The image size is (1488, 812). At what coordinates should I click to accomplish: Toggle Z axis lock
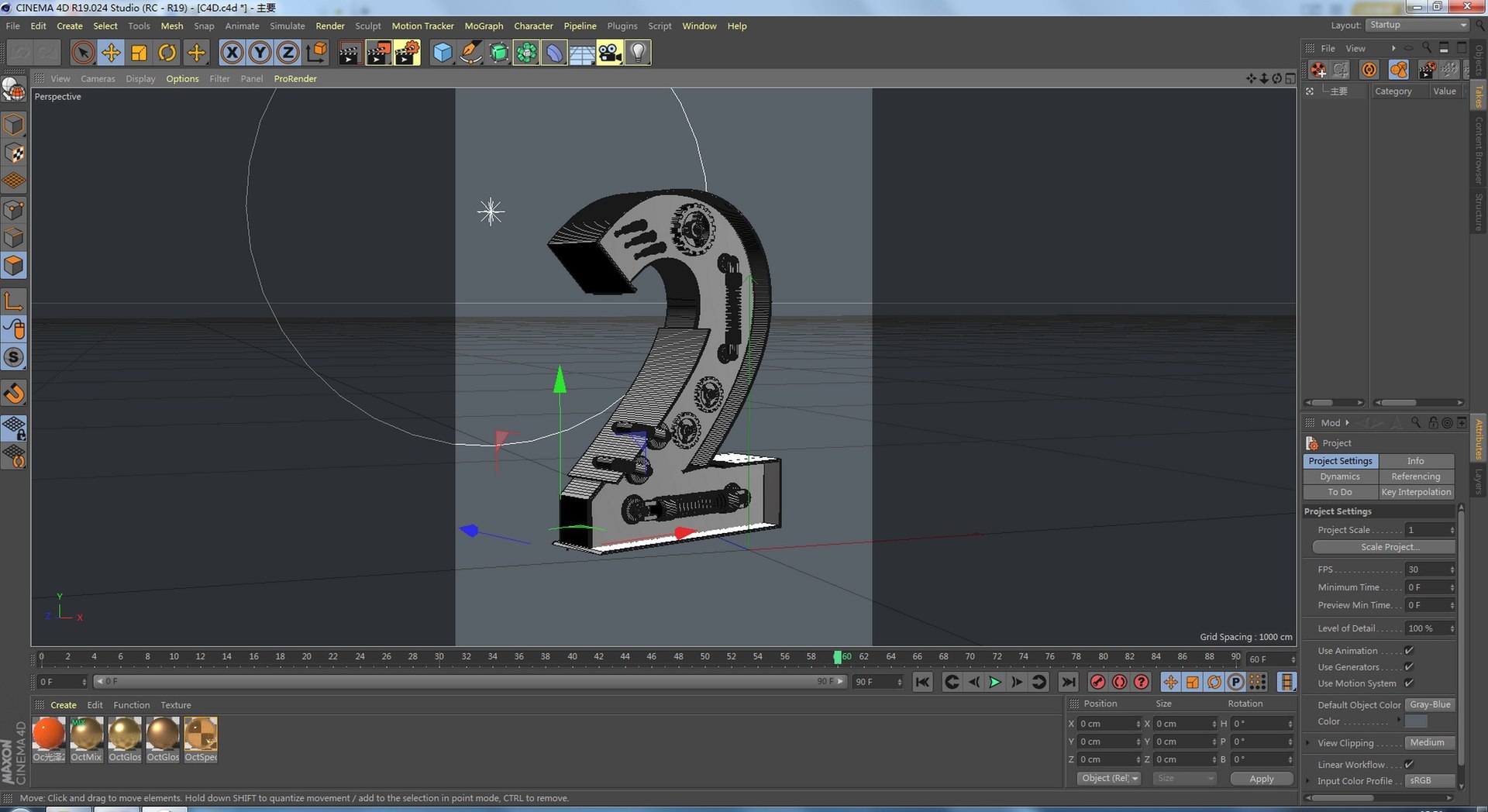(x=288, y=53)
